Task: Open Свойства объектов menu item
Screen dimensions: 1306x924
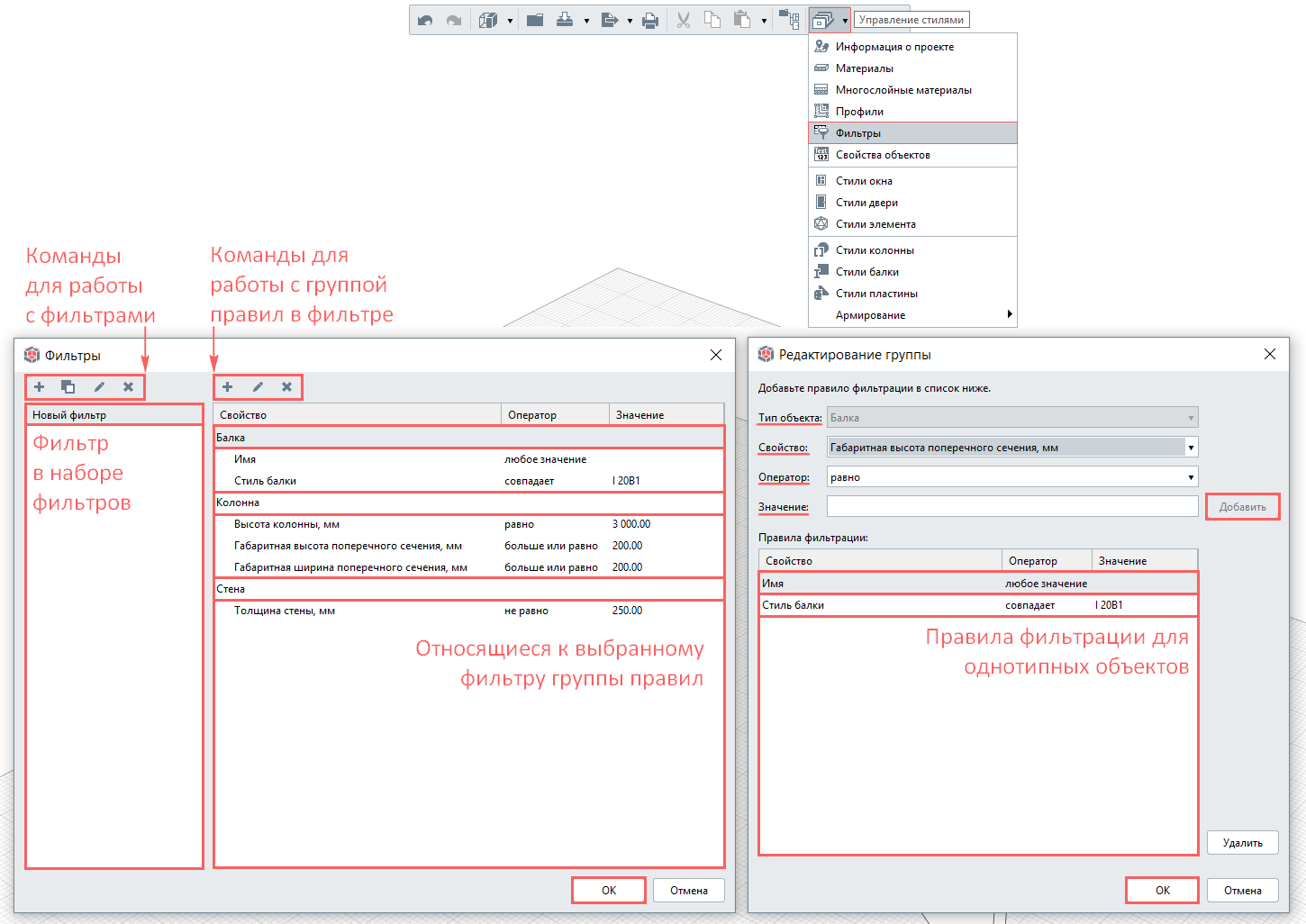Action: pyautogui.click(x=912, y=155)
